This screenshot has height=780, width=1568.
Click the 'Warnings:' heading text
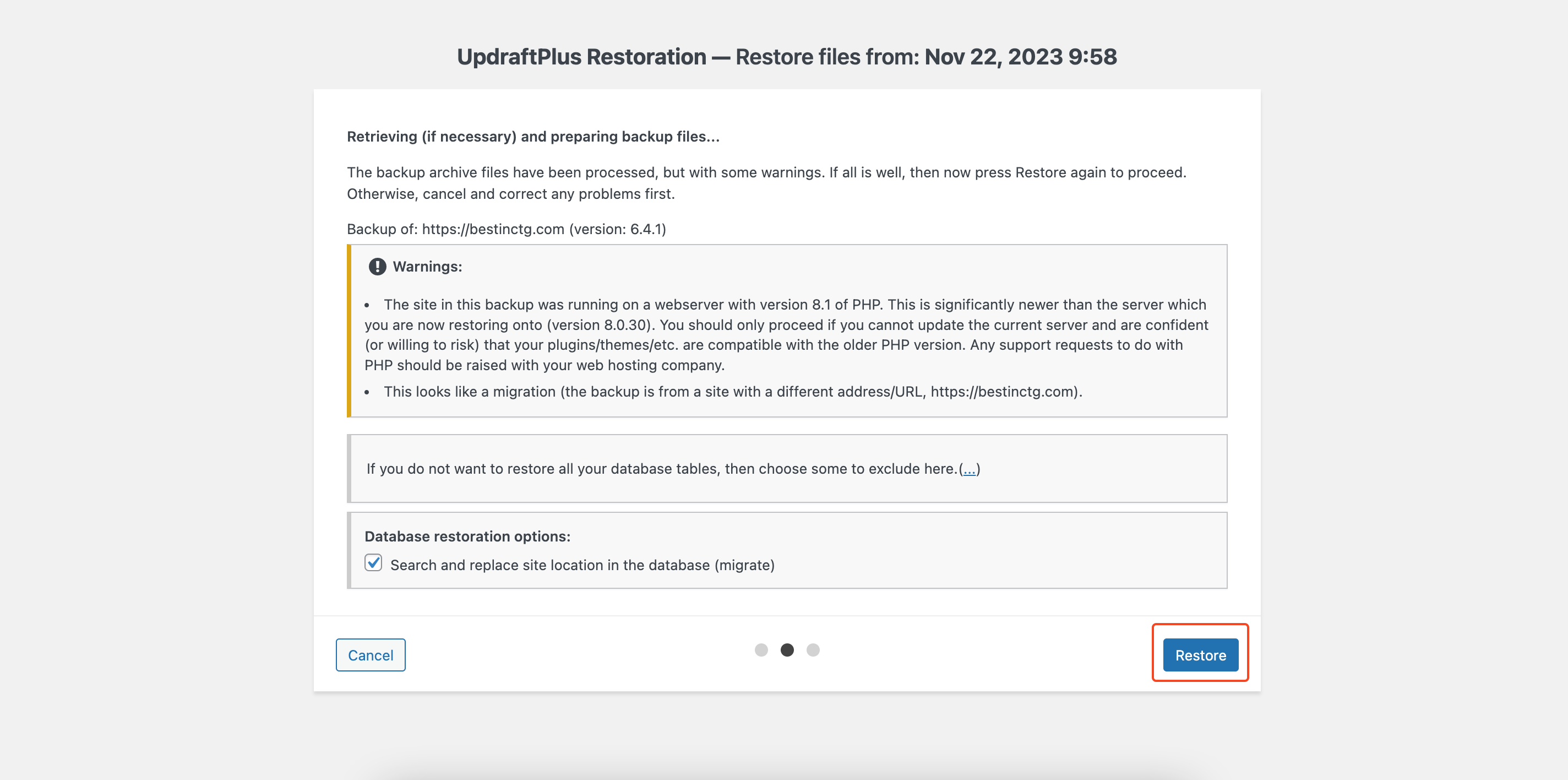[x=427, y=267]
